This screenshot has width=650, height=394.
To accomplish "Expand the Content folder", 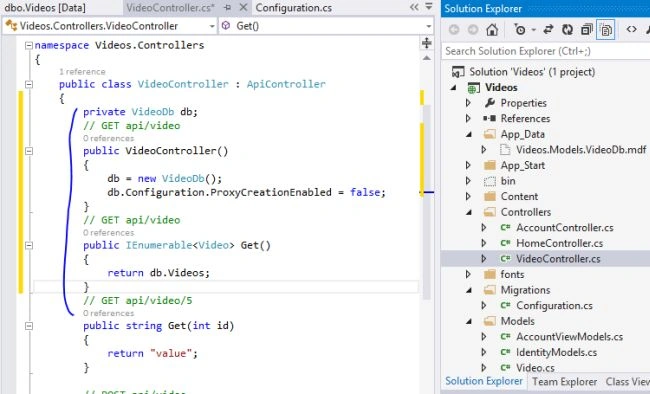I will click(x=468, y=197).
